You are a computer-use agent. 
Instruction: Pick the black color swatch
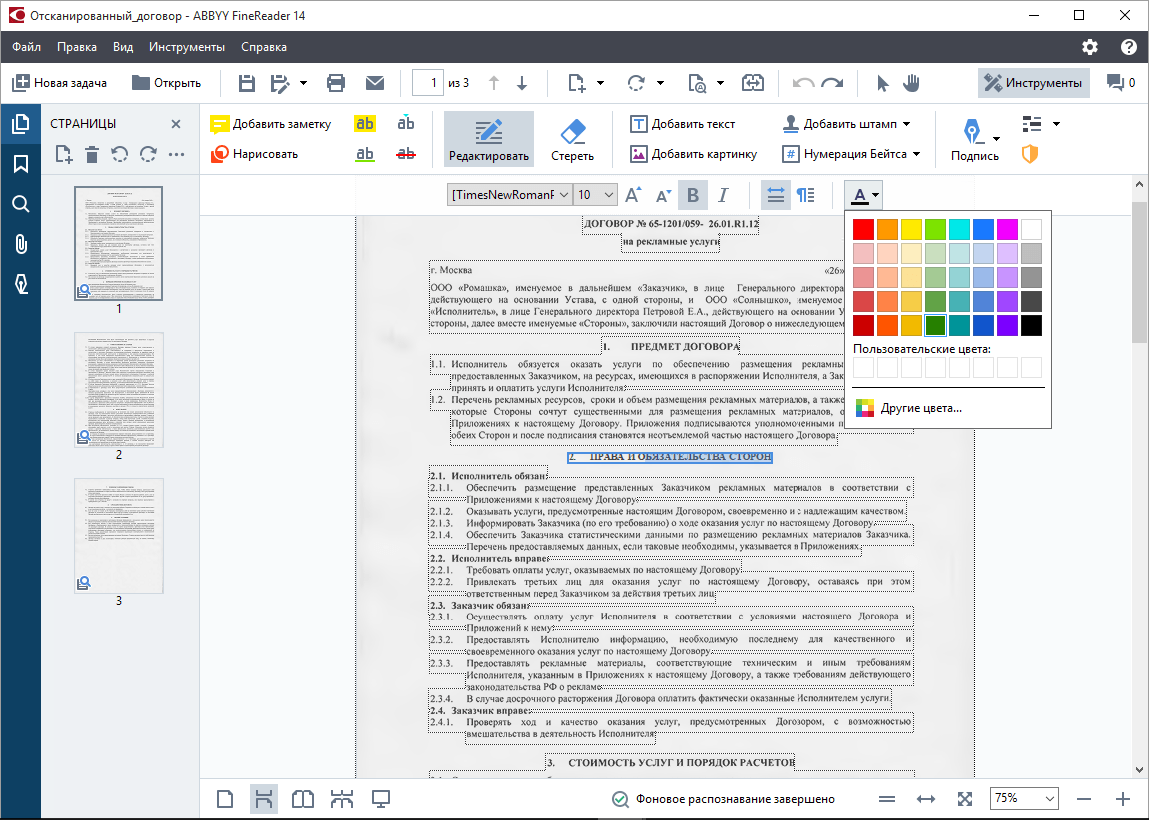pyautogui.click(x=1031, y=325)
